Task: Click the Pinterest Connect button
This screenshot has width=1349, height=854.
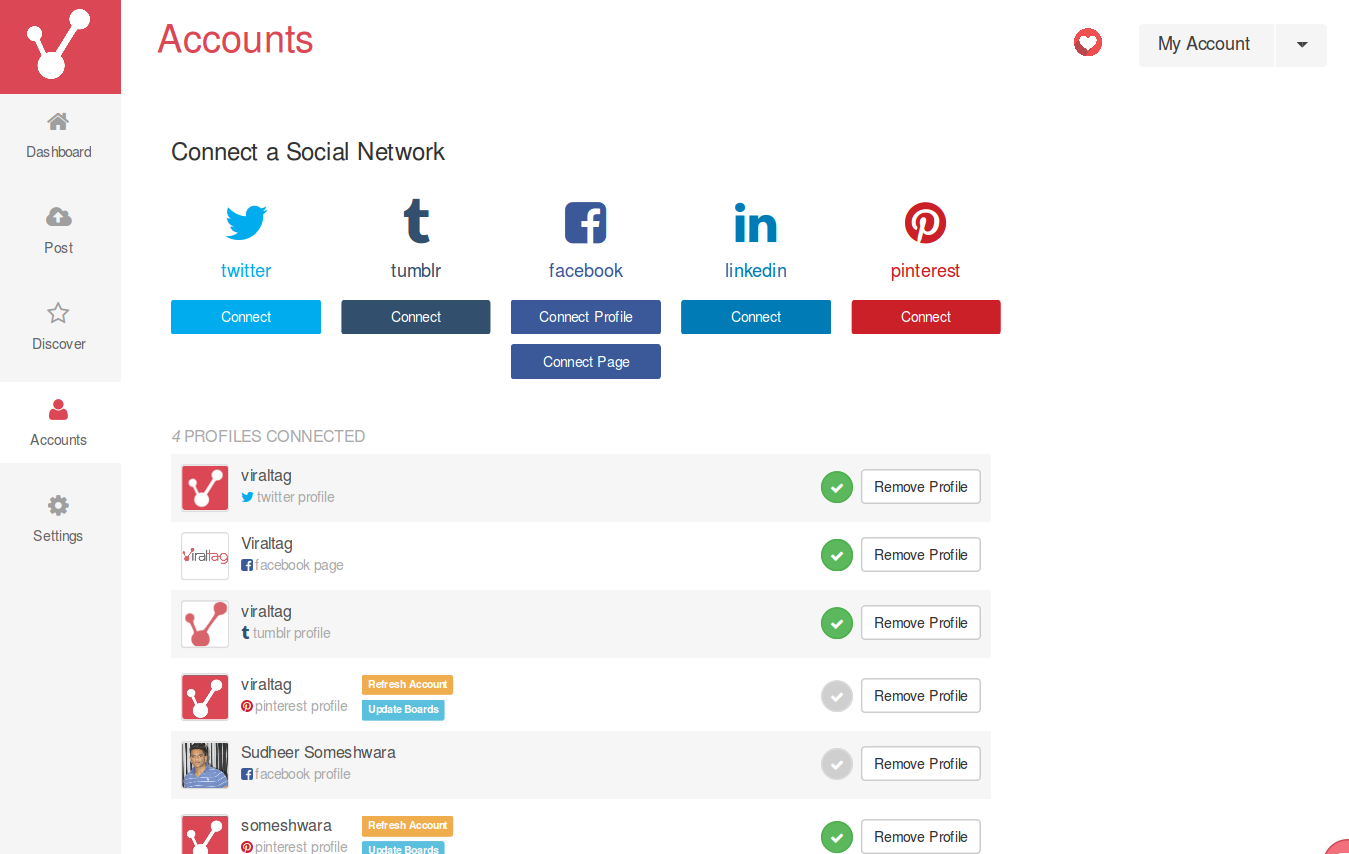Action: click(926, 317)
